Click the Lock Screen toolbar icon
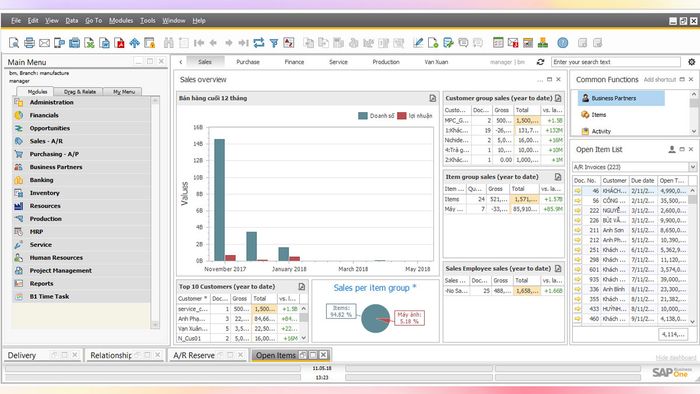The image size is (700, 394). pos(150,43)
